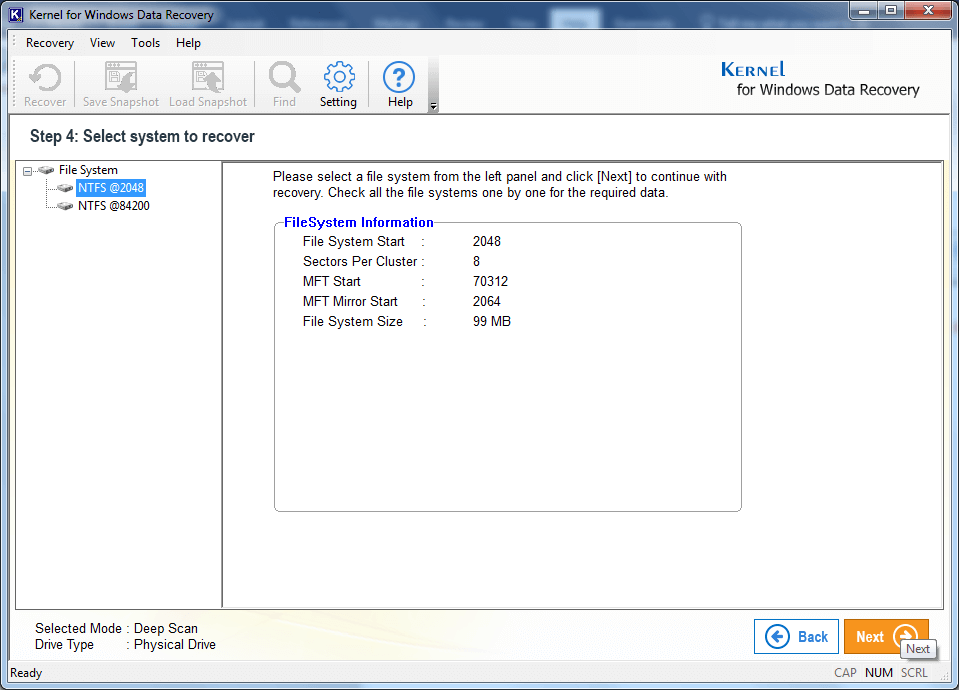
Task: Open the Find magnifier tool
Action: 284,84
